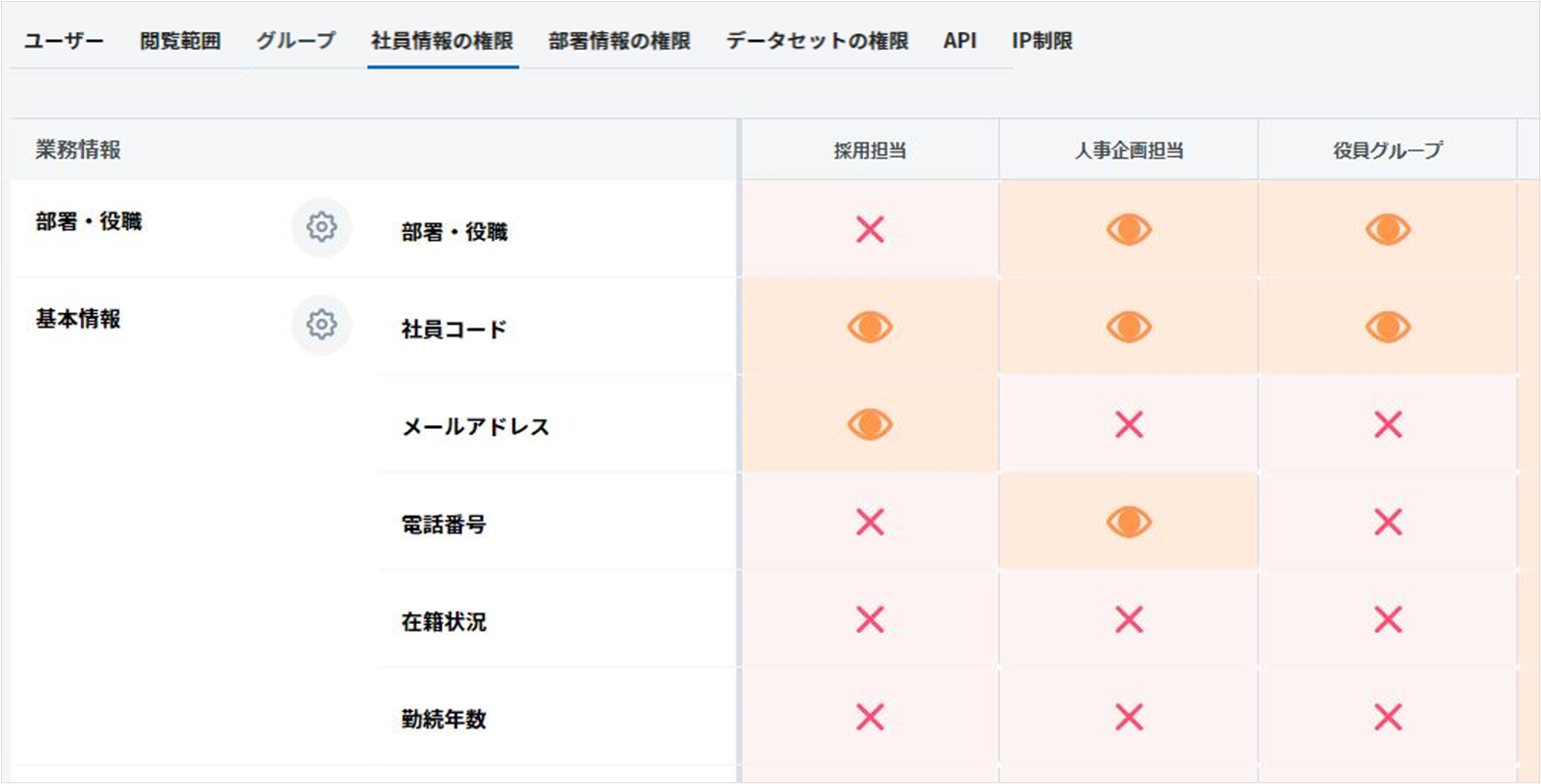Select the IP制限 tab
Screen dimensions: 1541x784
[1042, 41]
